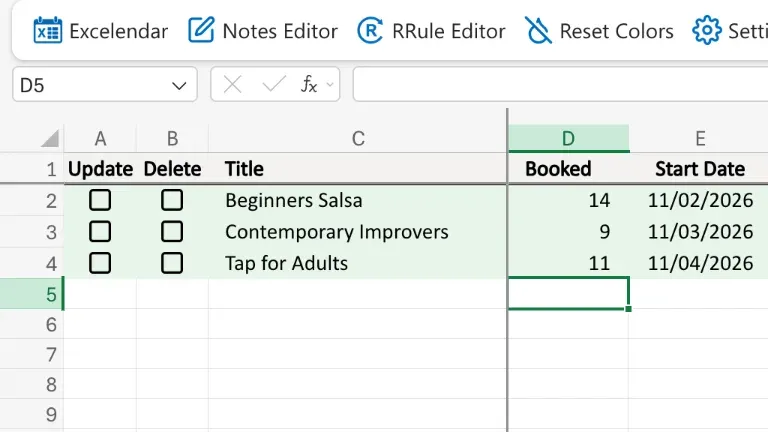This screenshot has height=432, width=768.
Task: Open the Excelendar calendar icon
Action: [48, 30]
